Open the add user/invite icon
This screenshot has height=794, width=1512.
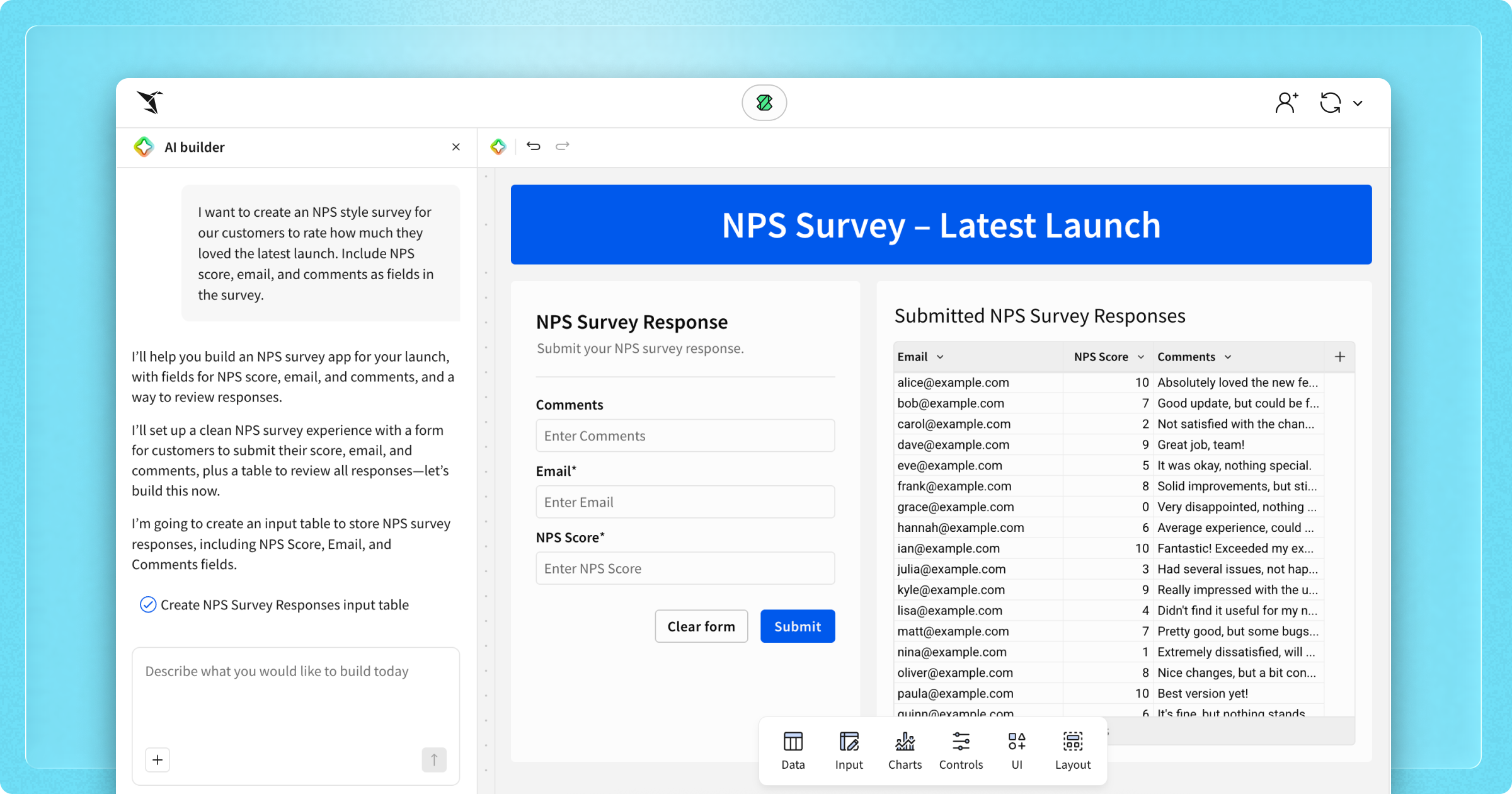coord(1286,103)
